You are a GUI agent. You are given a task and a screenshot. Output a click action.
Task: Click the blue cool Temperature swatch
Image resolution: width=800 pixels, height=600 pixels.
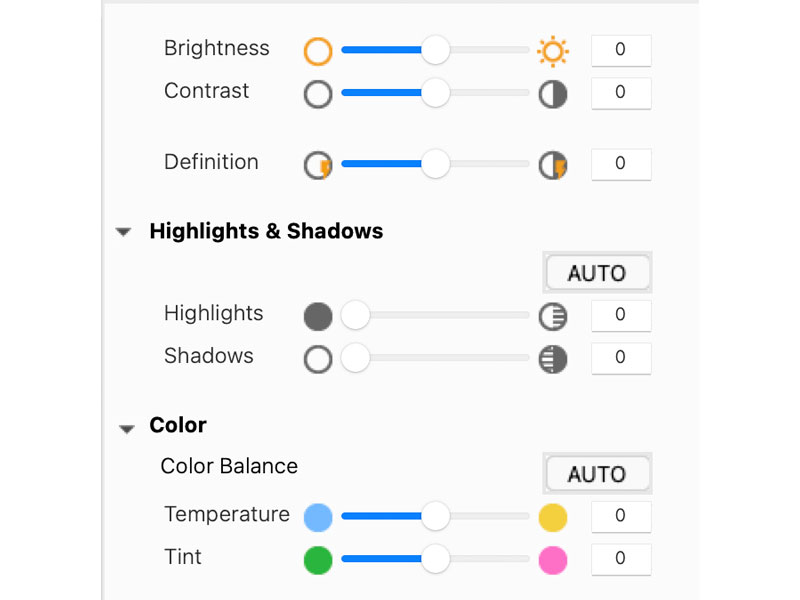(318, 517)
